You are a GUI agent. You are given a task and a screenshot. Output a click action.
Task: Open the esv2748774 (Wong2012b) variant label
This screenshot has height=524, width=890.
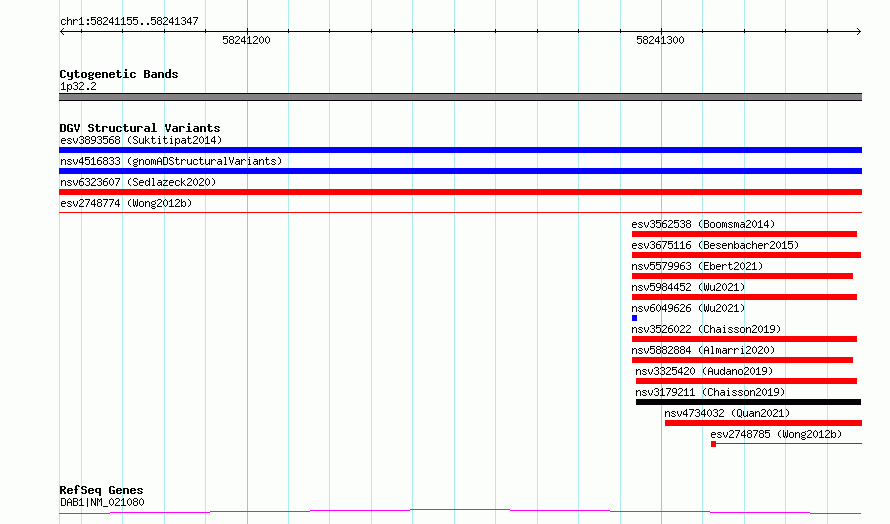(126, 203)
